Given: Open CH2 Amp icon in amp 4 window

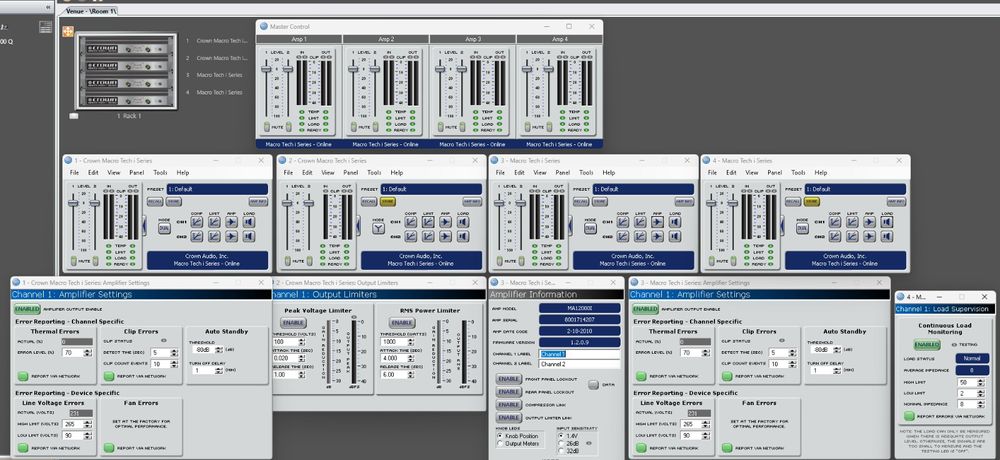Looking at the screenshot, I should [869, 237].
